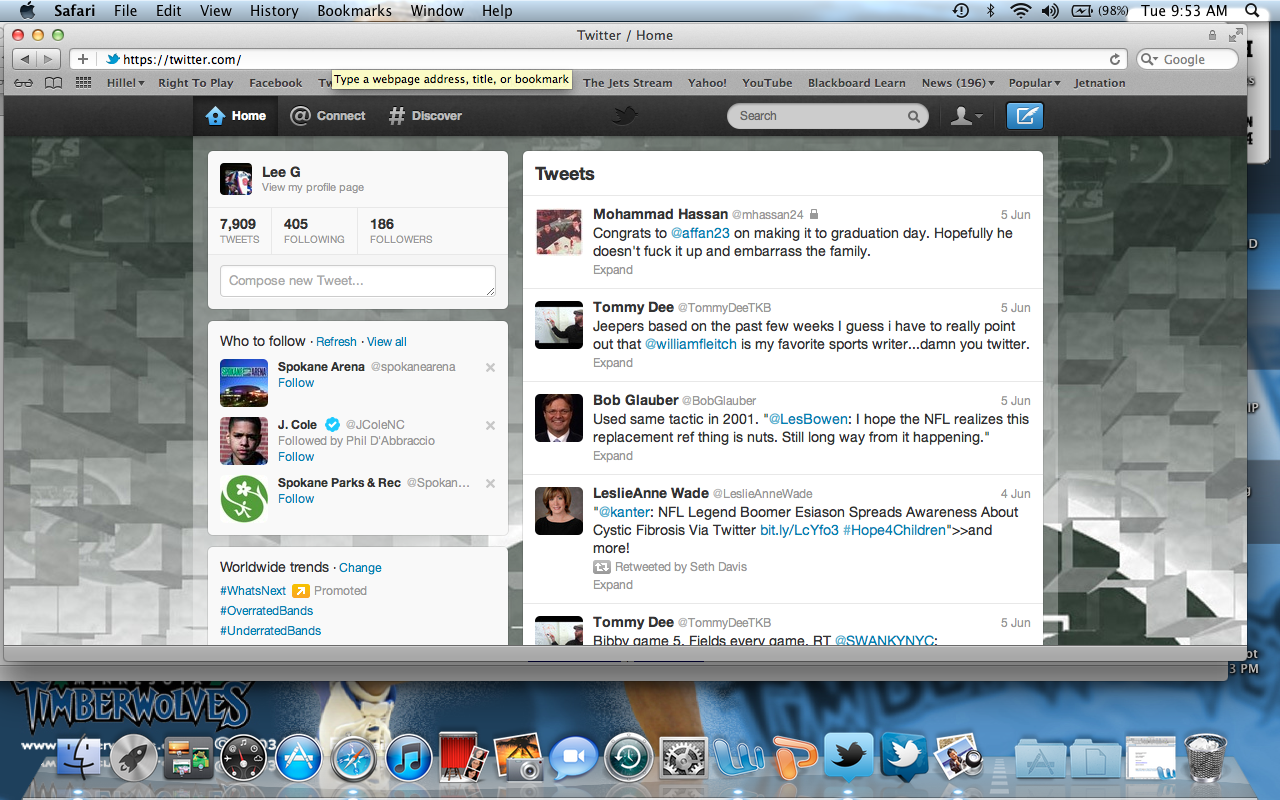Click Safari's forward arrow button
The height and width of the screenshot is (800, 1280).
click(49, 60)
